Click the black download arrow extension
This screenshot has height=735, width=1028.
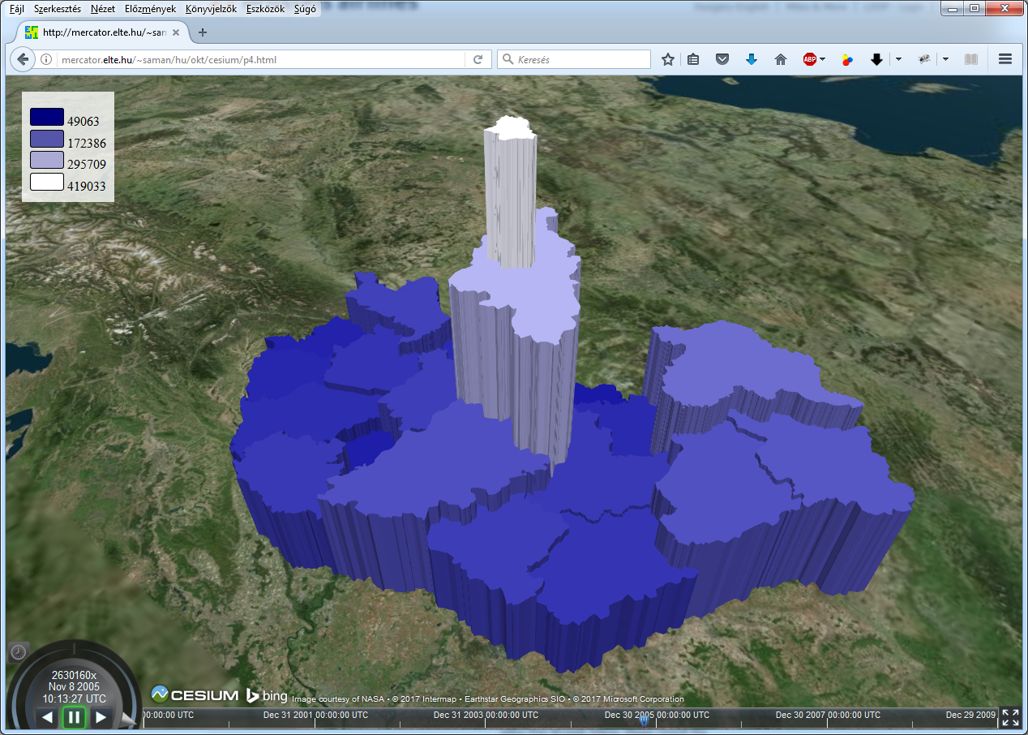coord(877,60)
